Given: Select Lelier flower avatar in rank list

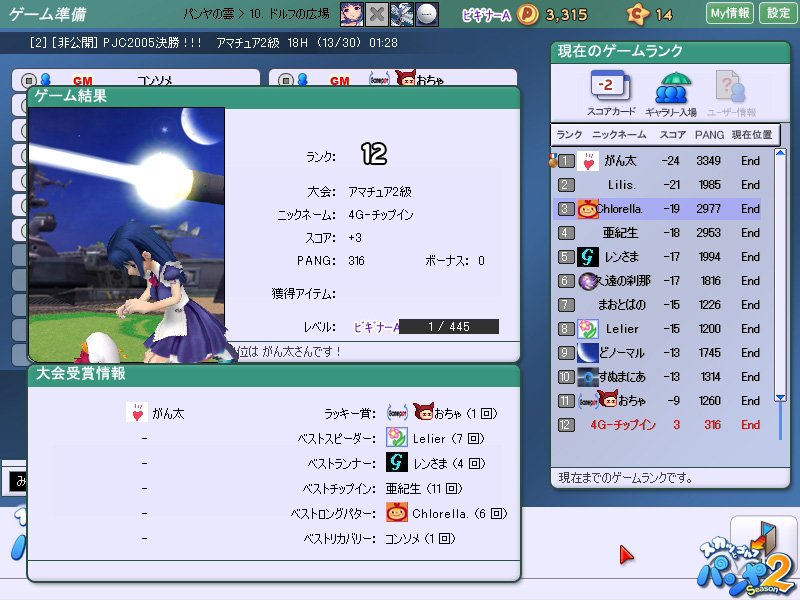Looking at the screenshot, I should pos(588,329).
